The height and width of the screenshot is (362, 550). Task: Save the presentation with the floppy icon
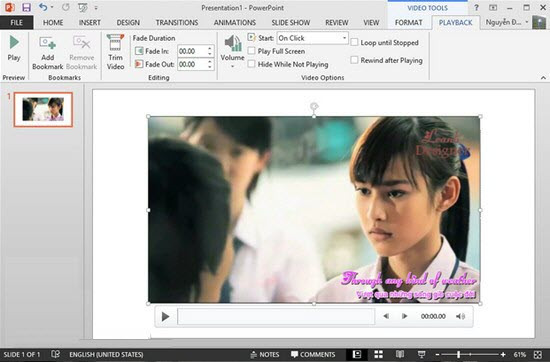click(26, 7)
